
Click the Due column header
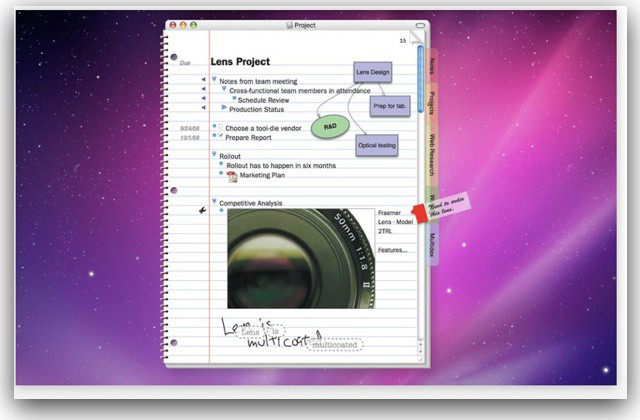185,63
